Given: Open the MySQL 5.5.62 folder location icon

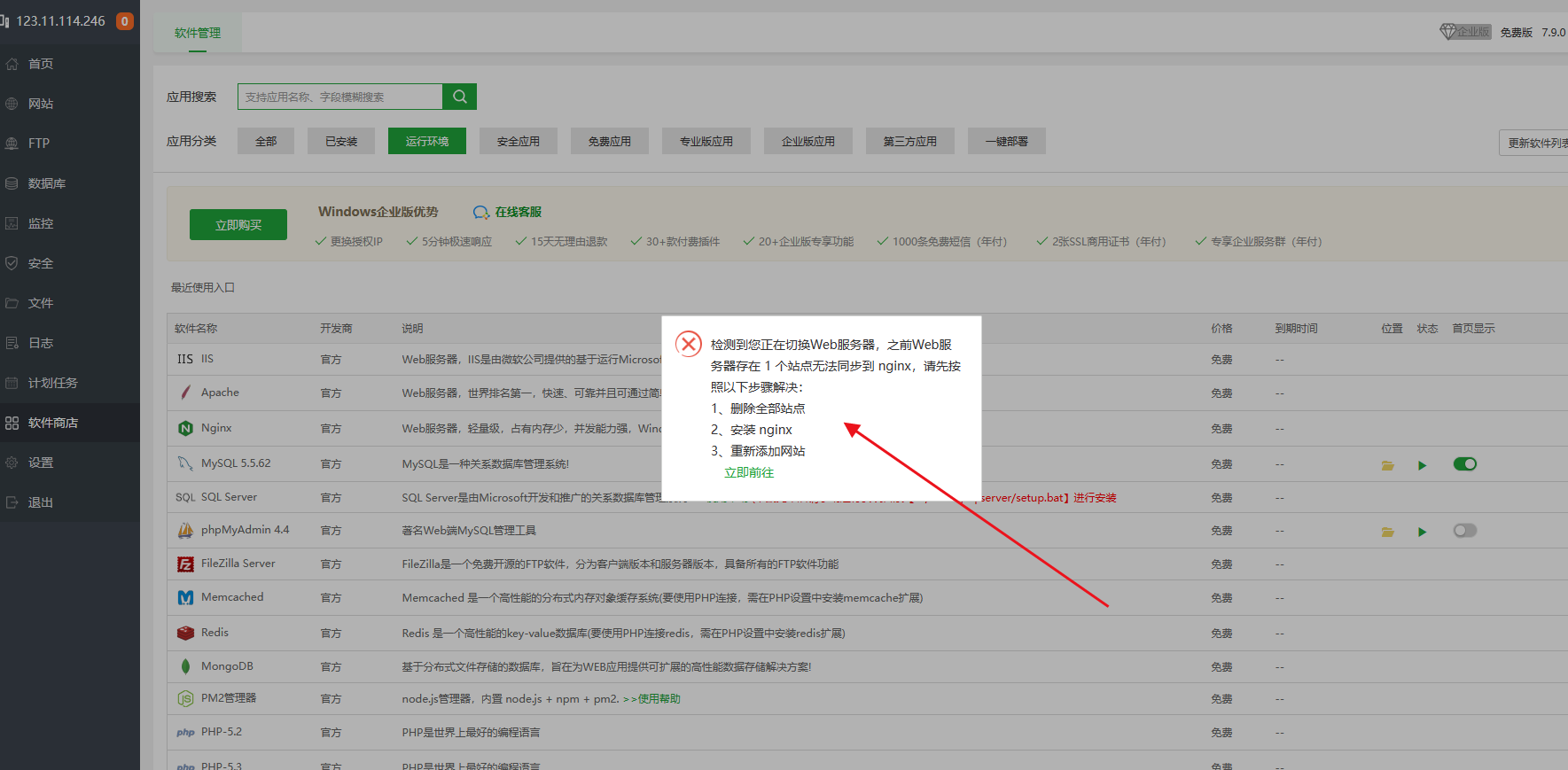Looking at the screenshot, I should coord(1388,465).
